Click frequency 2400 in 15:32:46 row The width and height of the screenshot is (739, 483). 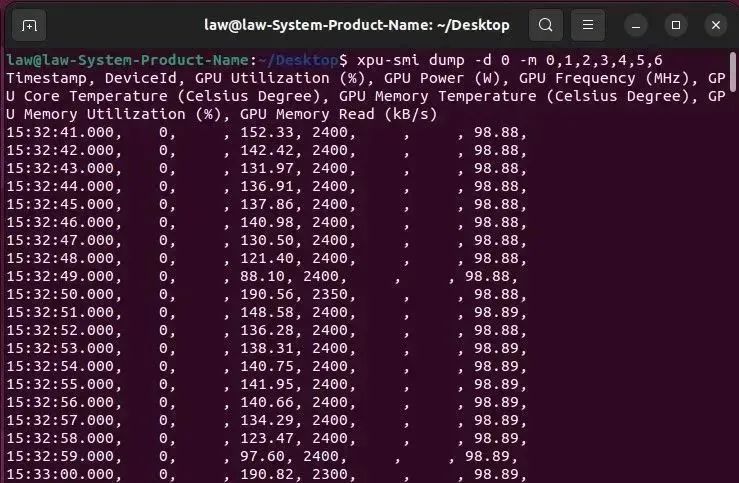tap(330, 222)
